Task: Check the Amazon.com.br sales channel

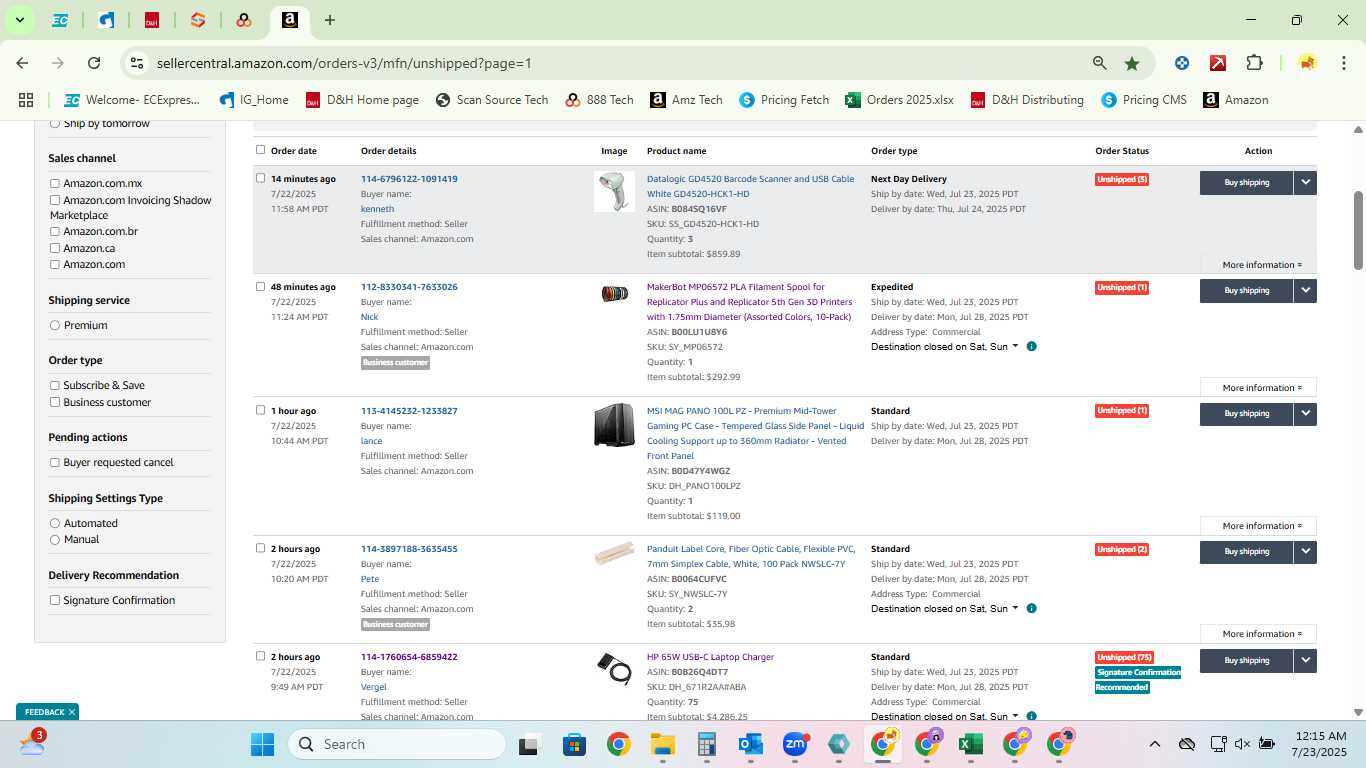Action: 55,232
